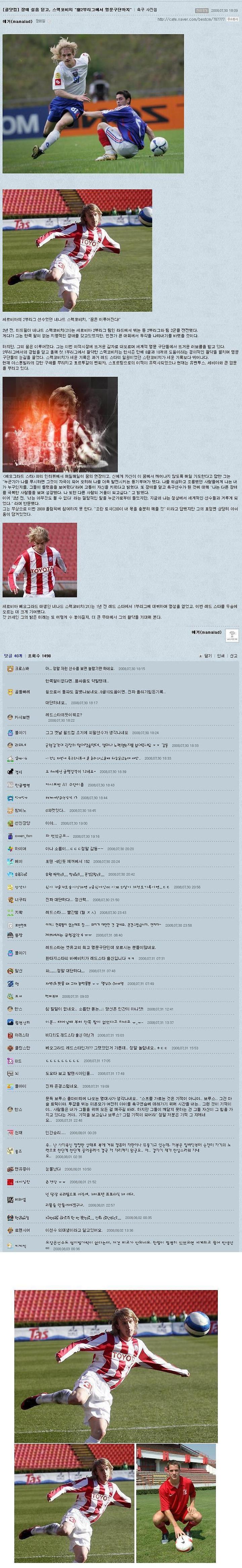Click owen_fan commenter avatar icon
Viewport: 242px width, 1568px height.
tap(10, 836)
